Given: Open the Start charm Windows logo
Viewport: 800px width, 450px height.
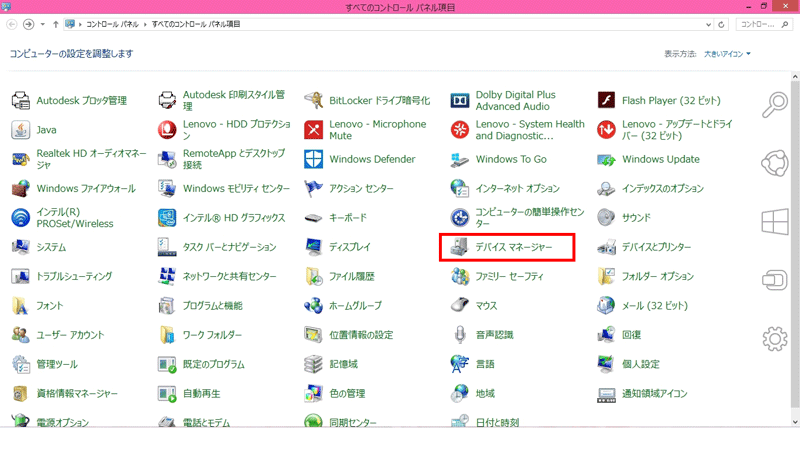Looking at the screenshot, I should pos(774,222).
